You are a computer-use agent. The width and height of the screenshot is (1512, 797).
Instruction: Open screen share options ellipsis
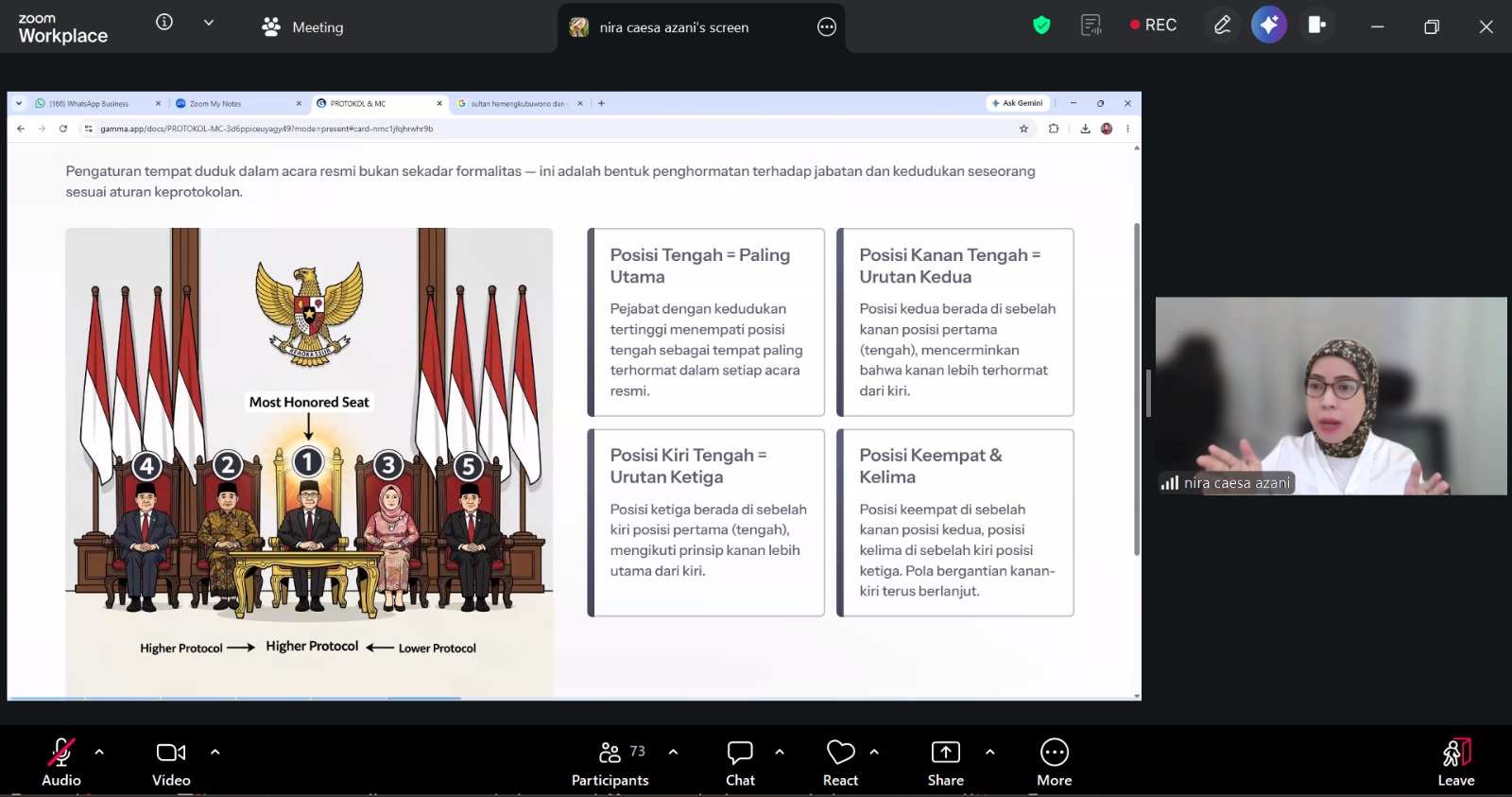pyautogui.click(x=827, y=27)
